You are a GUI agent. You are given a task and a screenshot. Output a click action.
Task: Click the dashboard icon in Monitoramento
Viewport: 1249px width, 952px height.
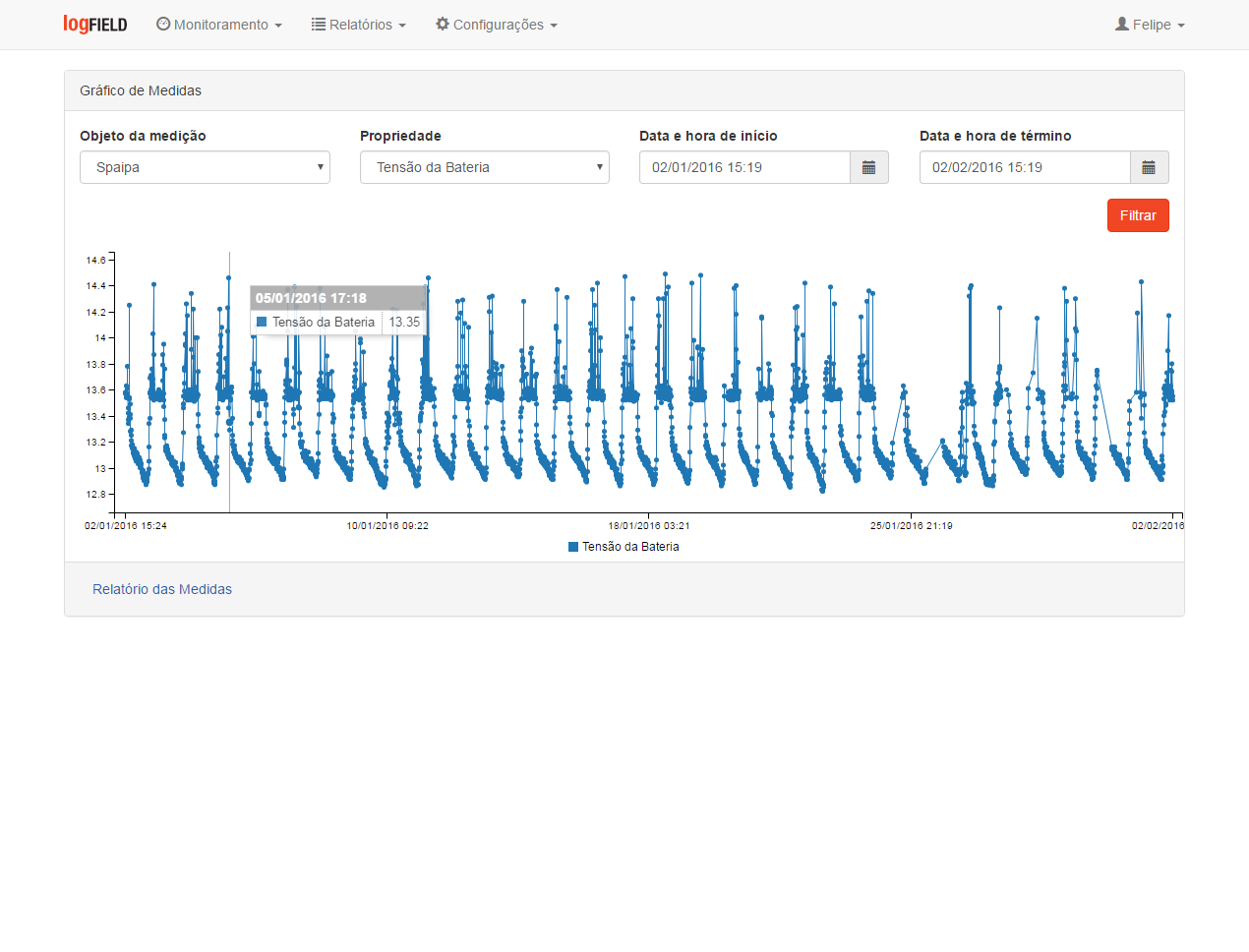click(x=163, y=24)
